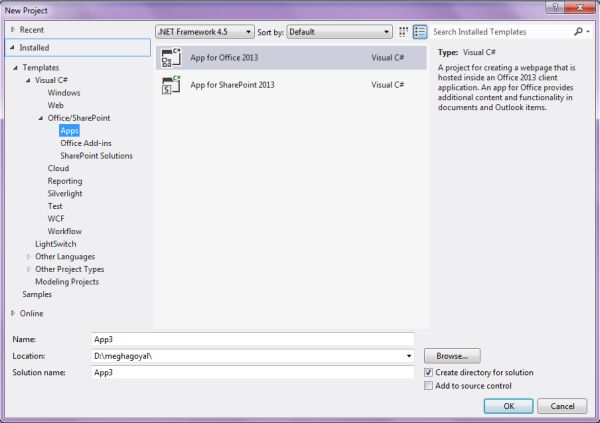Viewport: 600px width, 423px height.
Task: Select Modeling Projects category
Action: coord(67,282)
